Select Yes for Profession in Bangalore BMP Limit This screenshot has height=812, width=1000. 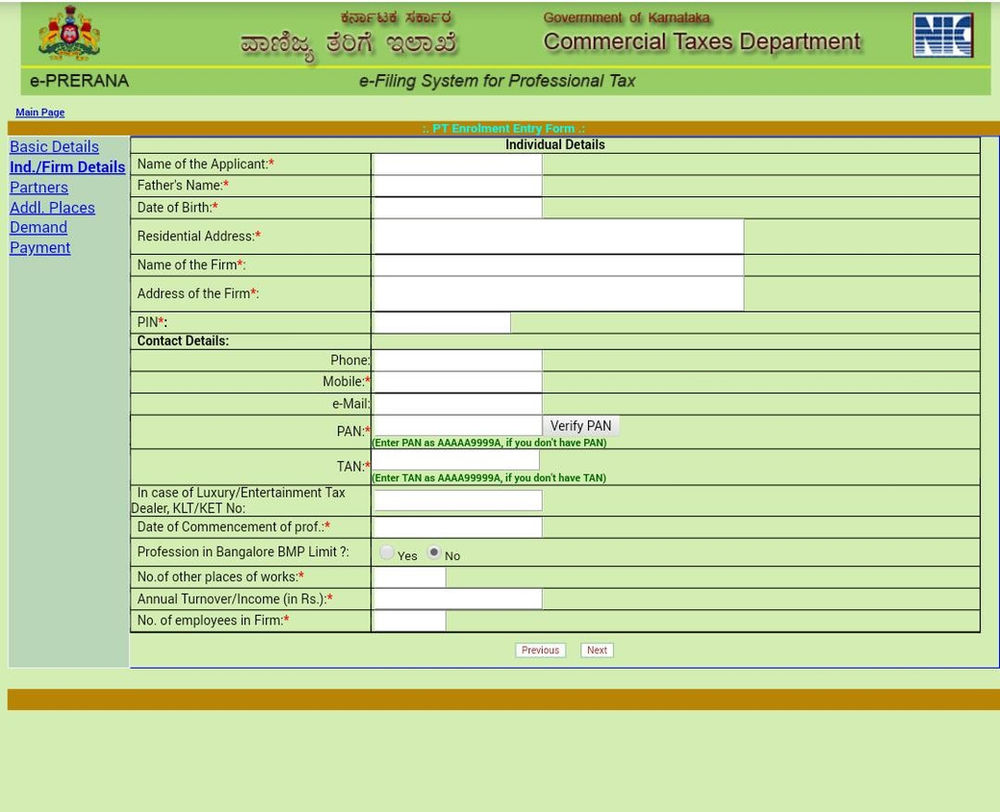pos(386,551)
